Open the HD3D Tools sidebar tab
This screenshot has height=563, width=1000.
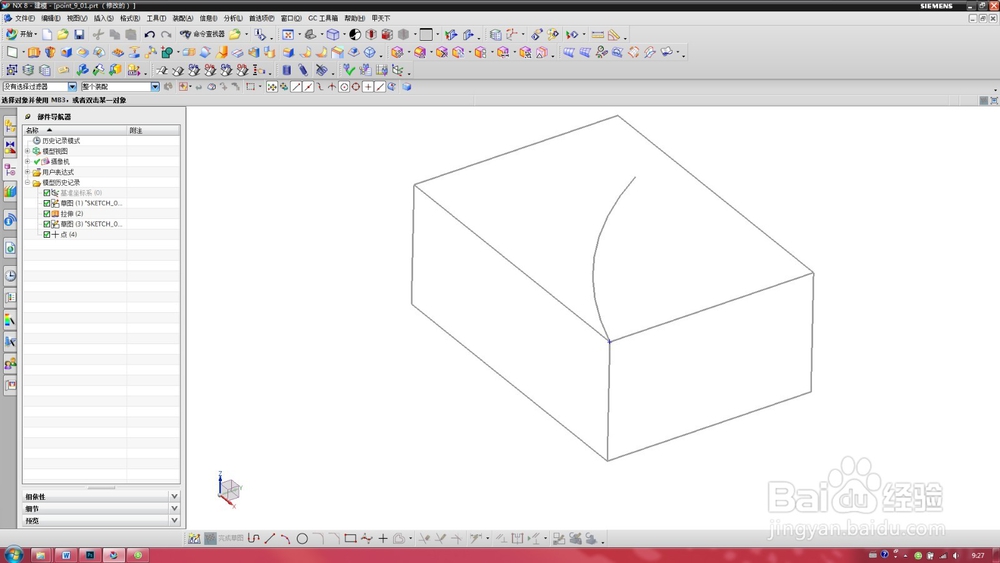(10, 221)
